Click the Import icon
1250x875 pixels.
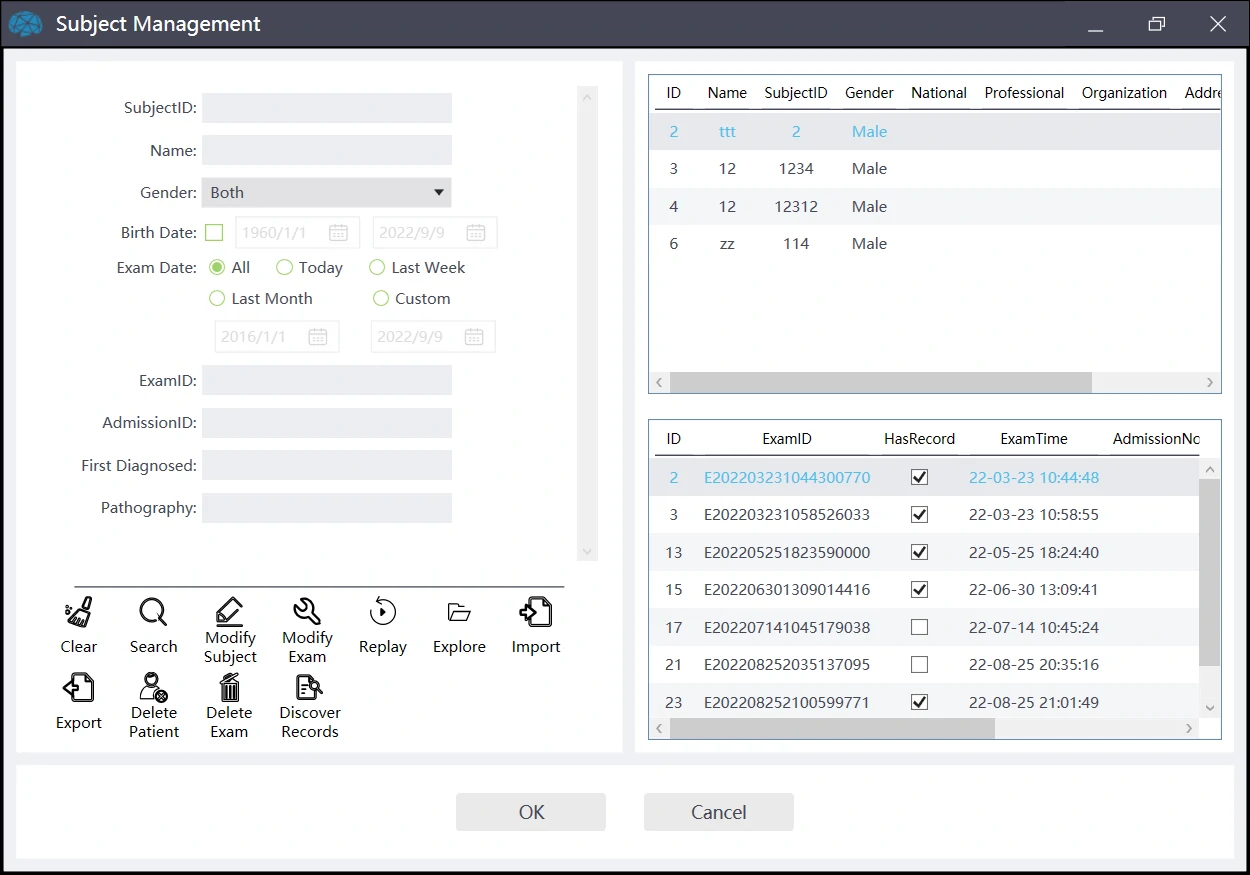click(536, 612)
